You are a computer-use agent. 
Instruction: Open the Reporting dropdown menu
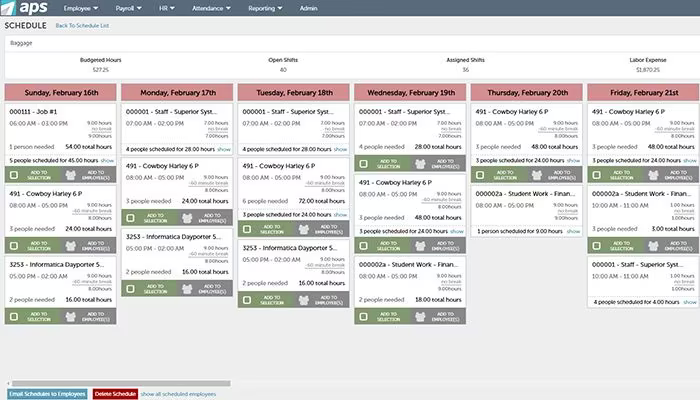click(x=265, y=8)
